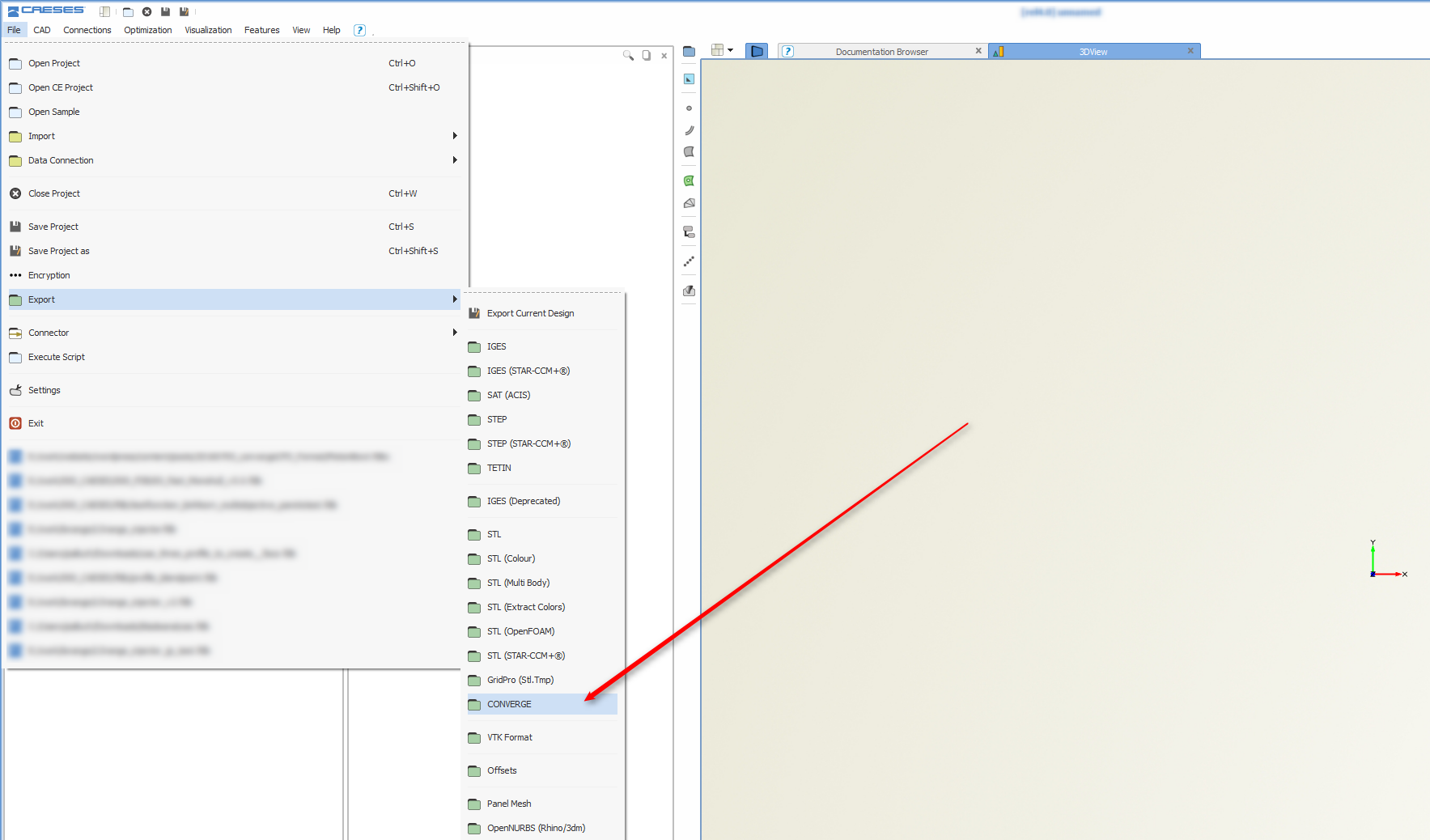Click the dotted line offsets icon
This screenshot has height=840, width=1430.
click(x=689, y=261)
